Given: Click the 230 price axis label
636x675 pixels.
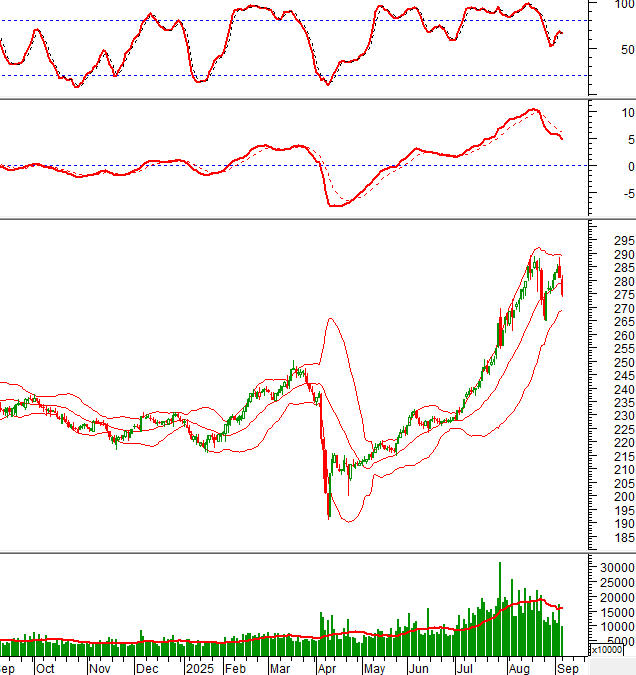Looking at the screenshot, I should [624, 416].
